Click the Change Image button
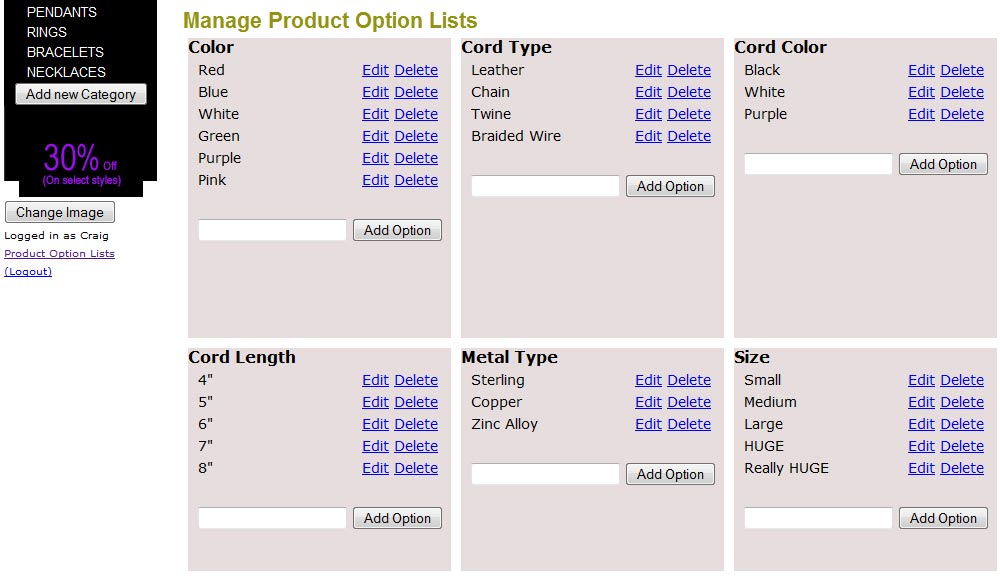The width and height of the screenshot is (1000, 581). pyautogui.click(x=60, y=212)
